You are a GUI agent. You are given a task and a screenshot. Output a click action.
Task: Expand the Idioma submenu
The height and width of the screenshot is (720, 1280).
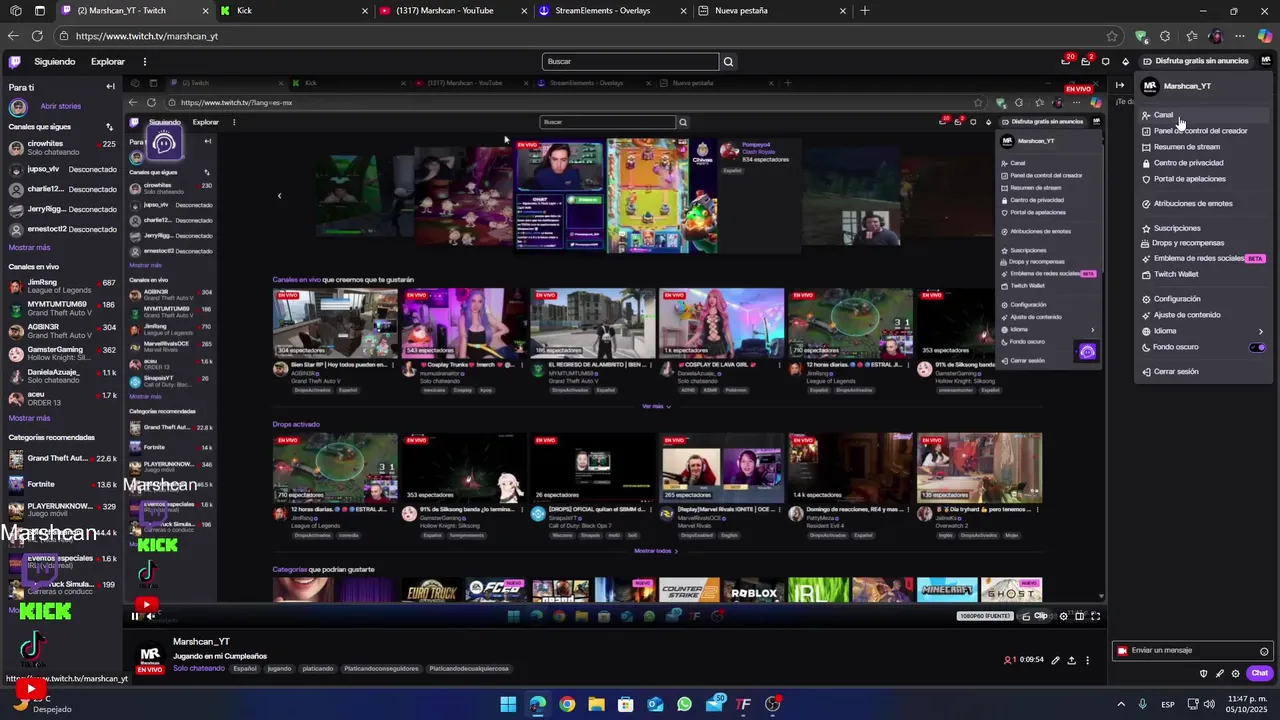(1203, 331)
